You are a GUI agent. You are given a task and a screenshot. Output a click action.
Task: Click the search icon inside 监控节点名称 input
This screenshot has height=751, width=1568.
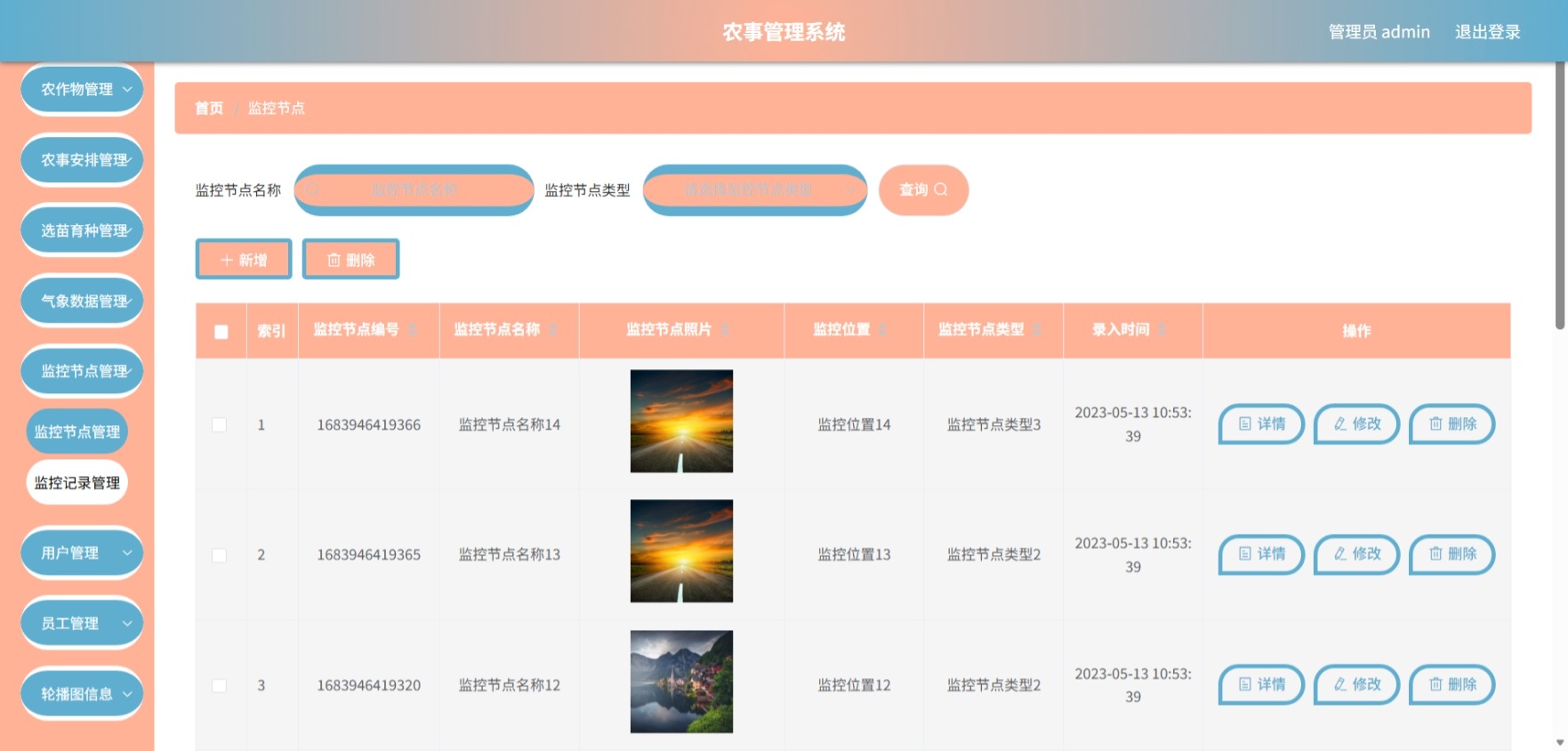click(313, 190)
